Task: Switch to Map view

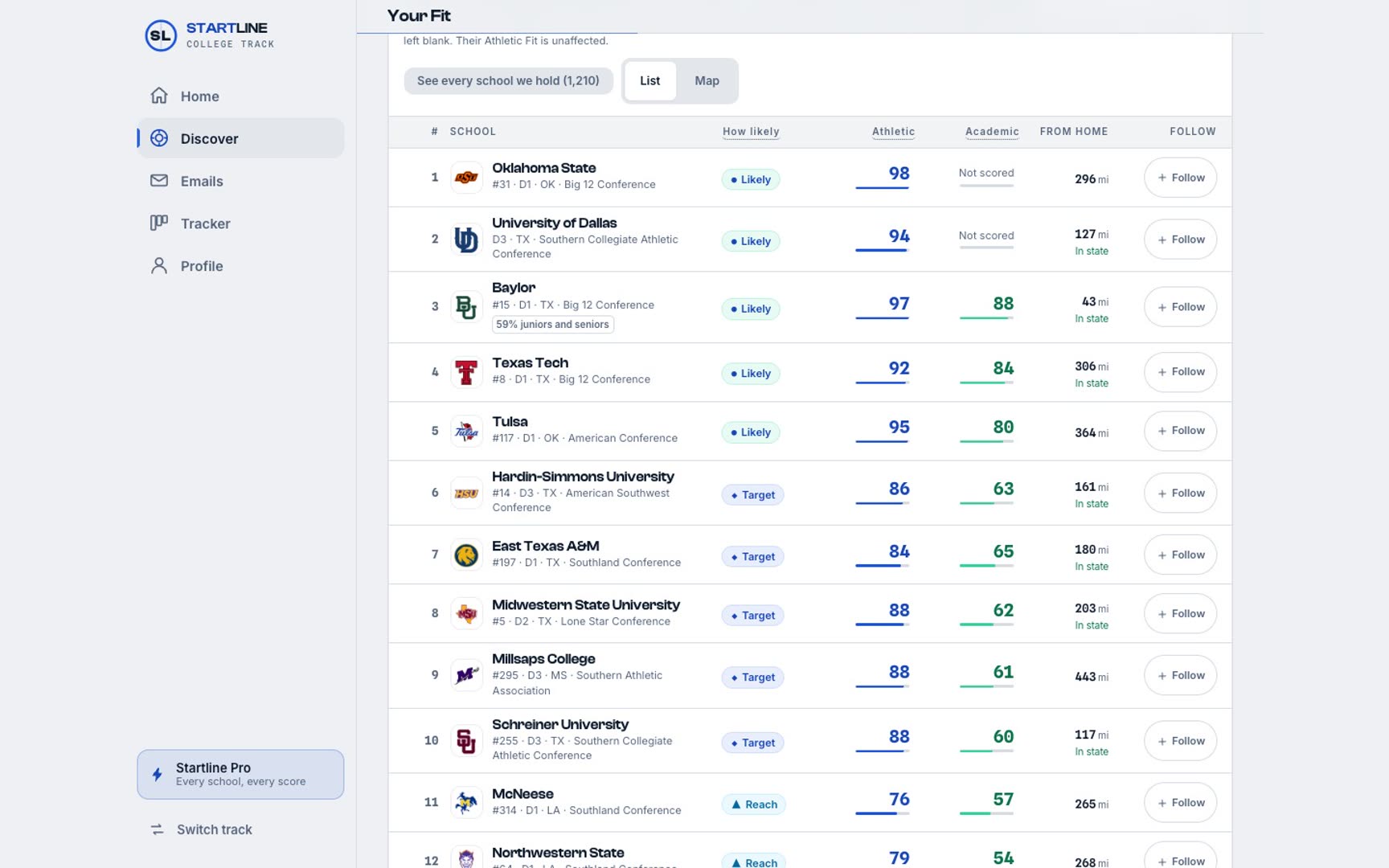Action: point(707,81)
